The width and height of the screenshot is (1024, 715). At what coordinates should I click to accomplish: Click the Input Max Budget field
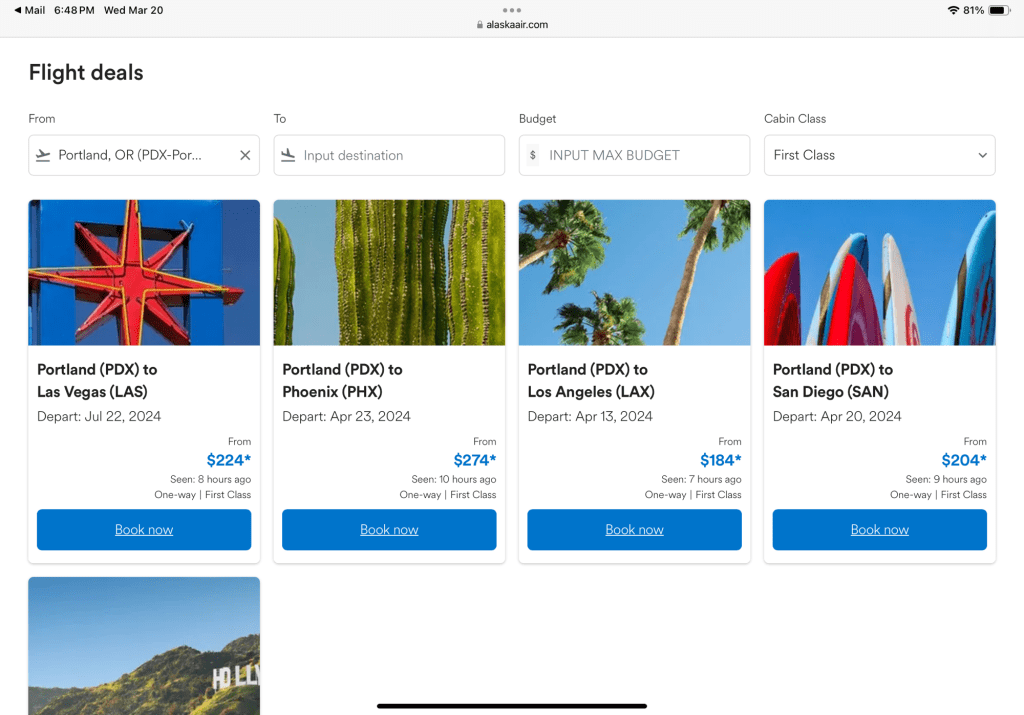click(645, 155)
